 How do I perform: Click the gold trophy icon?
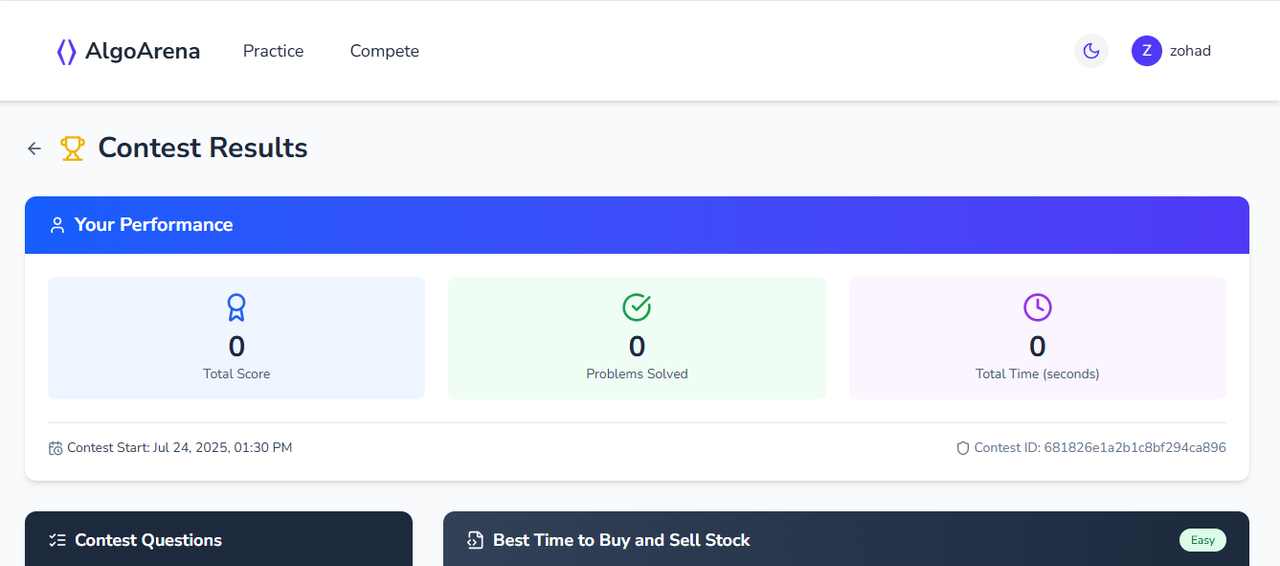(x=72, y=148)
